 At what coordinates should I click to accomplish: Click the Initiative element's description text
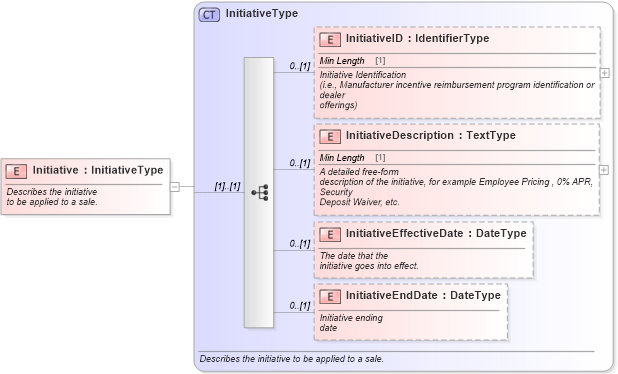pos(52,197)
